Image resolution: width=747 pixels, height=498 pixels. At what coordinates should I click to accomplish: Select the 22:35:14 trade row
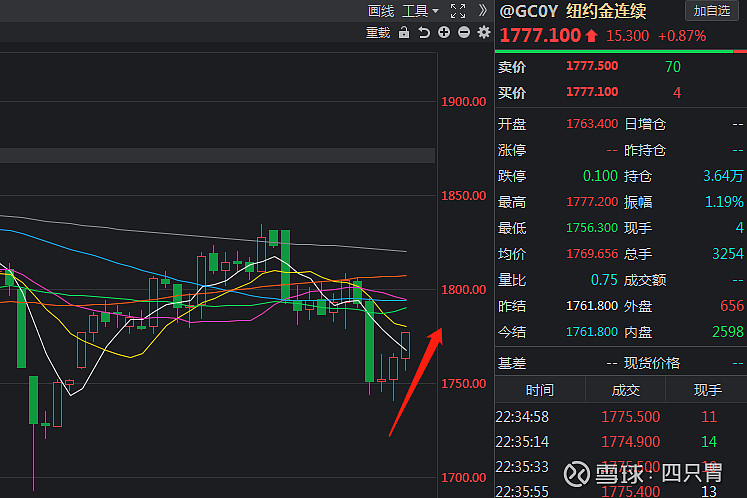pyautogui.click(x=621, y=442)
